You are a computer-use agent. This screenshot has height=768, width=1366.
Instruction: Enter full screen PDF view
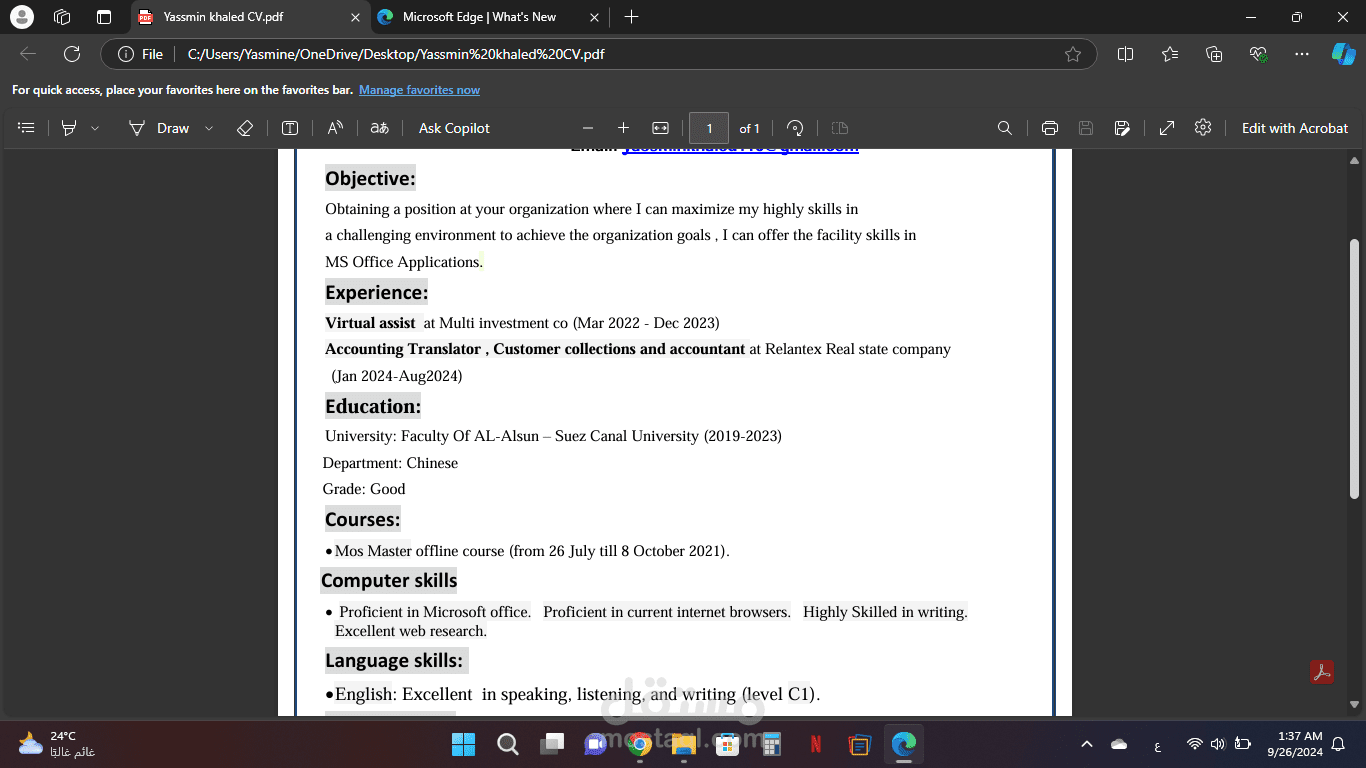(x=1167, y=128)
